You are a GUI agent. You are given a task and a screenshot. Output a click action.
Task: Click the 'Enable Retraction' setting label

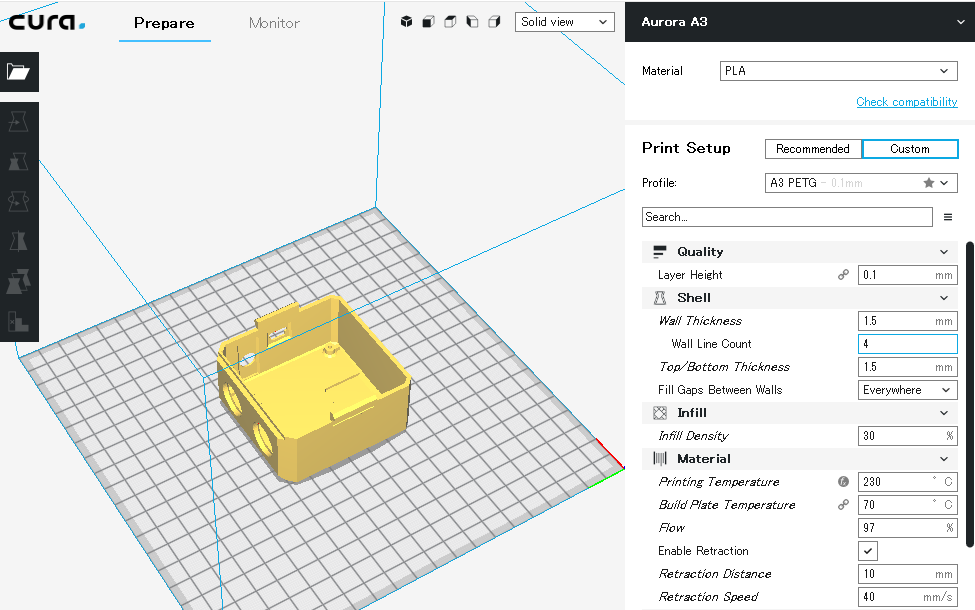pyautogui.click(x=703, y=551)
